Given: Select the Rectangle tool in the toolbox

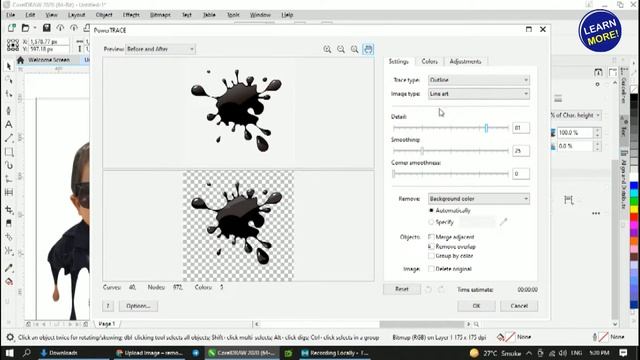Looking at the screenshot, I should [x=9, y=152].
